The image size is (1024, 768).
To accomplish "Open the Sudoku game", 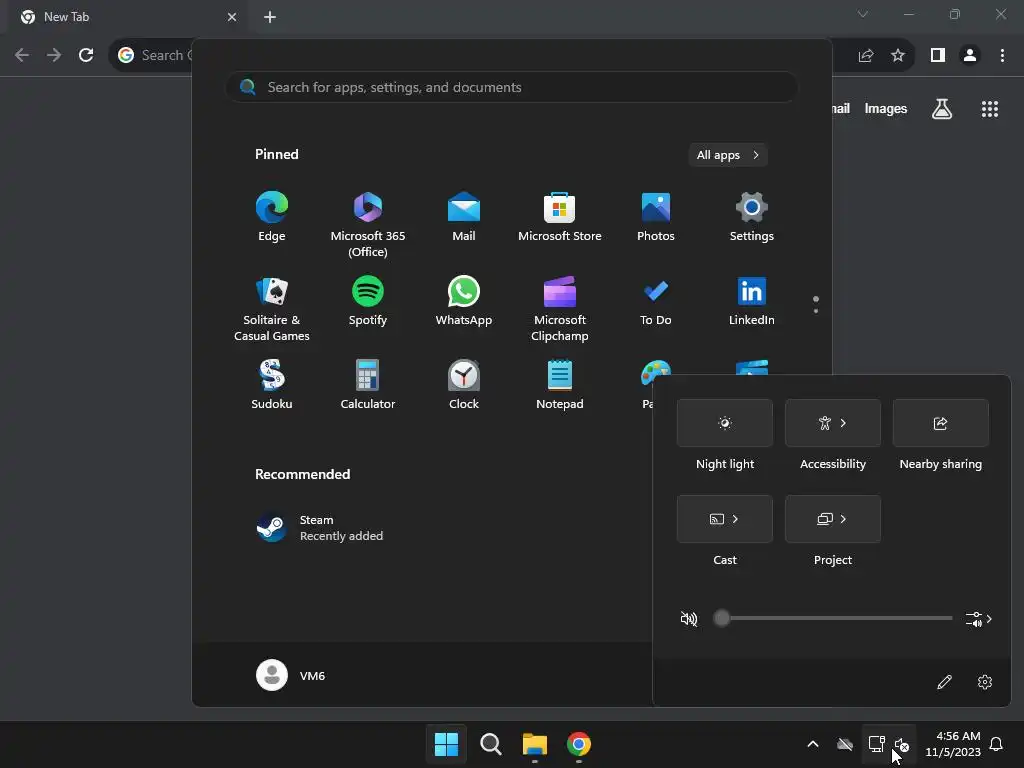I will point(272,385).
